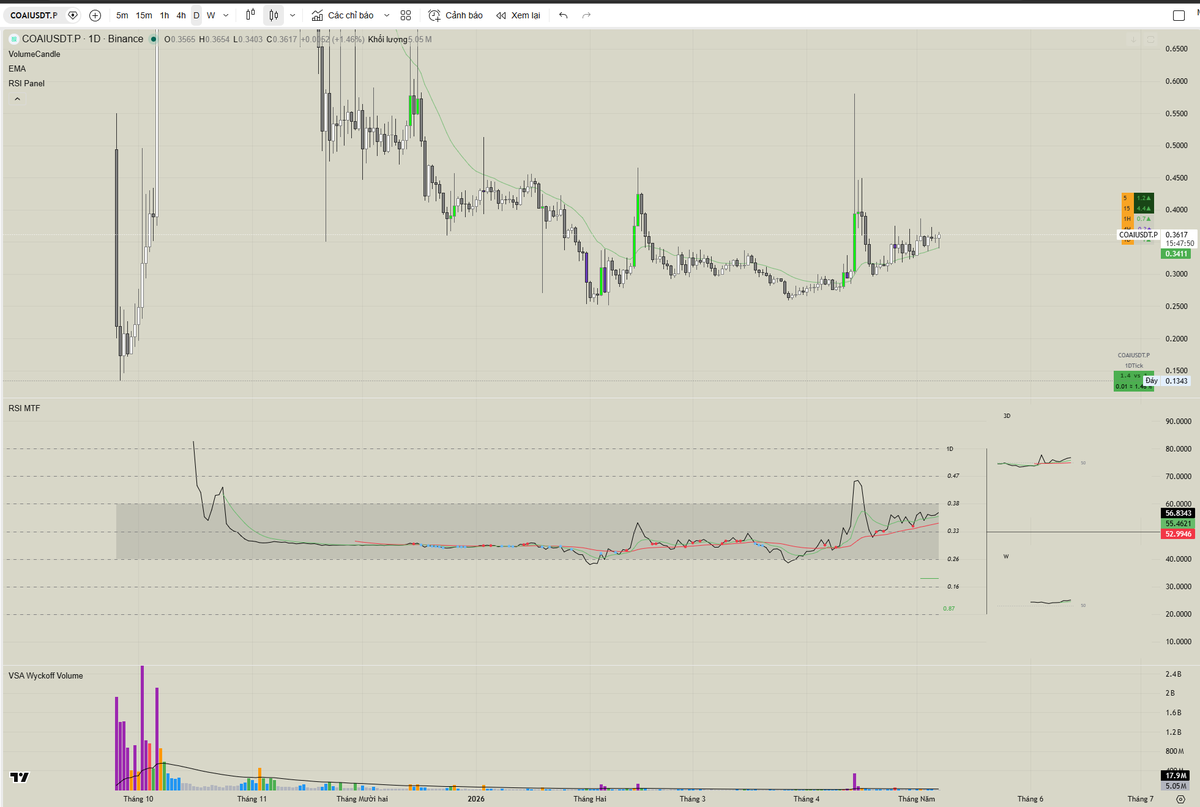Screen dimensions: 1200x807
Task: Select the VolumeCandle indicator legend
Action: pyautogui.click(x=34, y=54)
